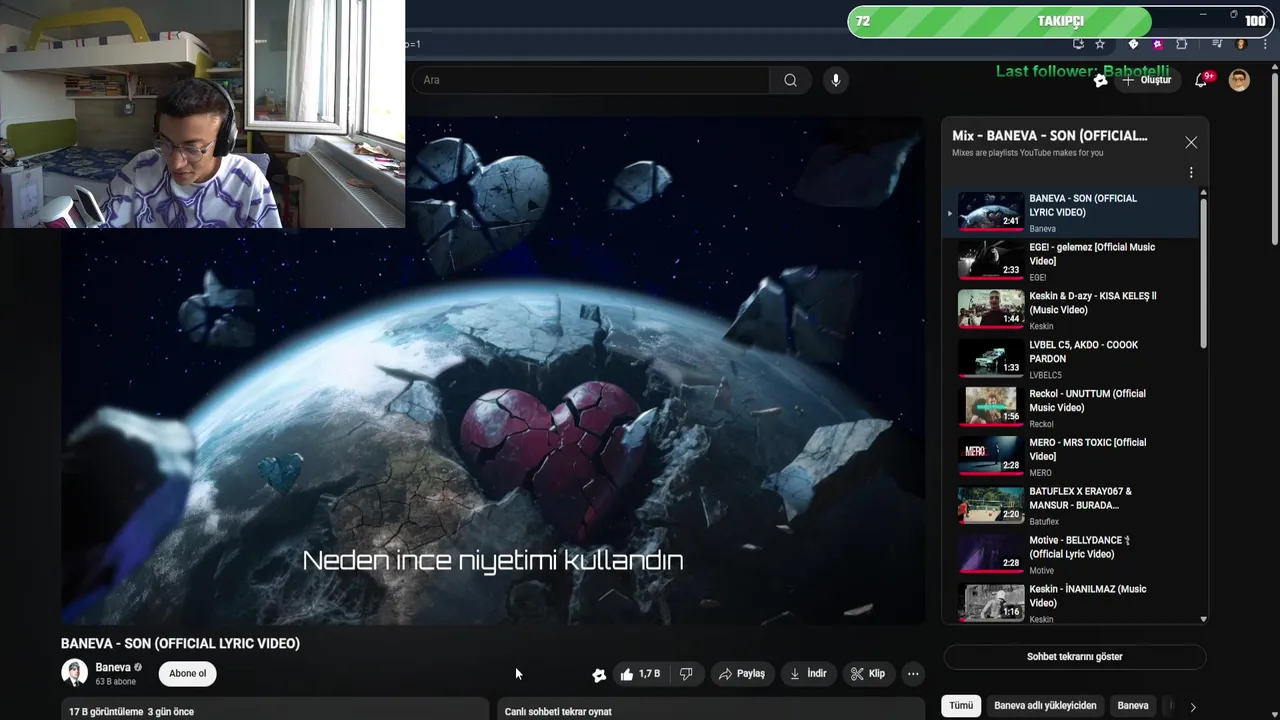Play Reckol - UNUTTUM from the playlist
The image size is (1280, 720).
pos(1070,408)
